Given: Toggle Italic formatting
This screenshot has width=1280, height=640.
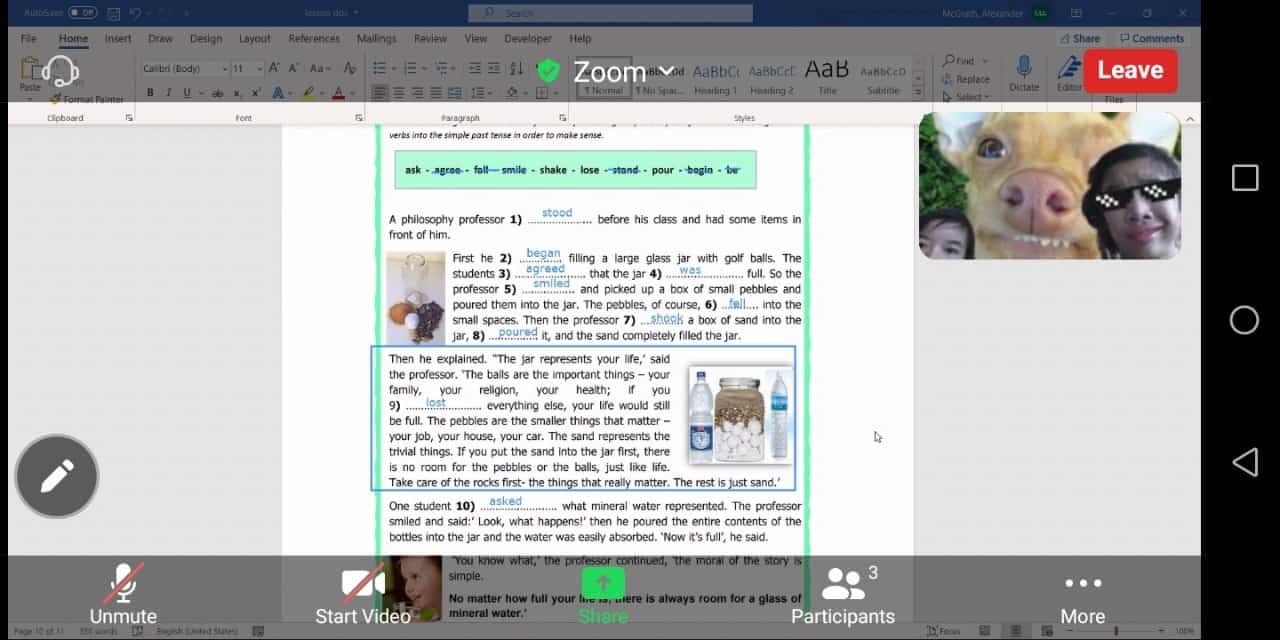Looking at the screenshot, I should point(168,92).
